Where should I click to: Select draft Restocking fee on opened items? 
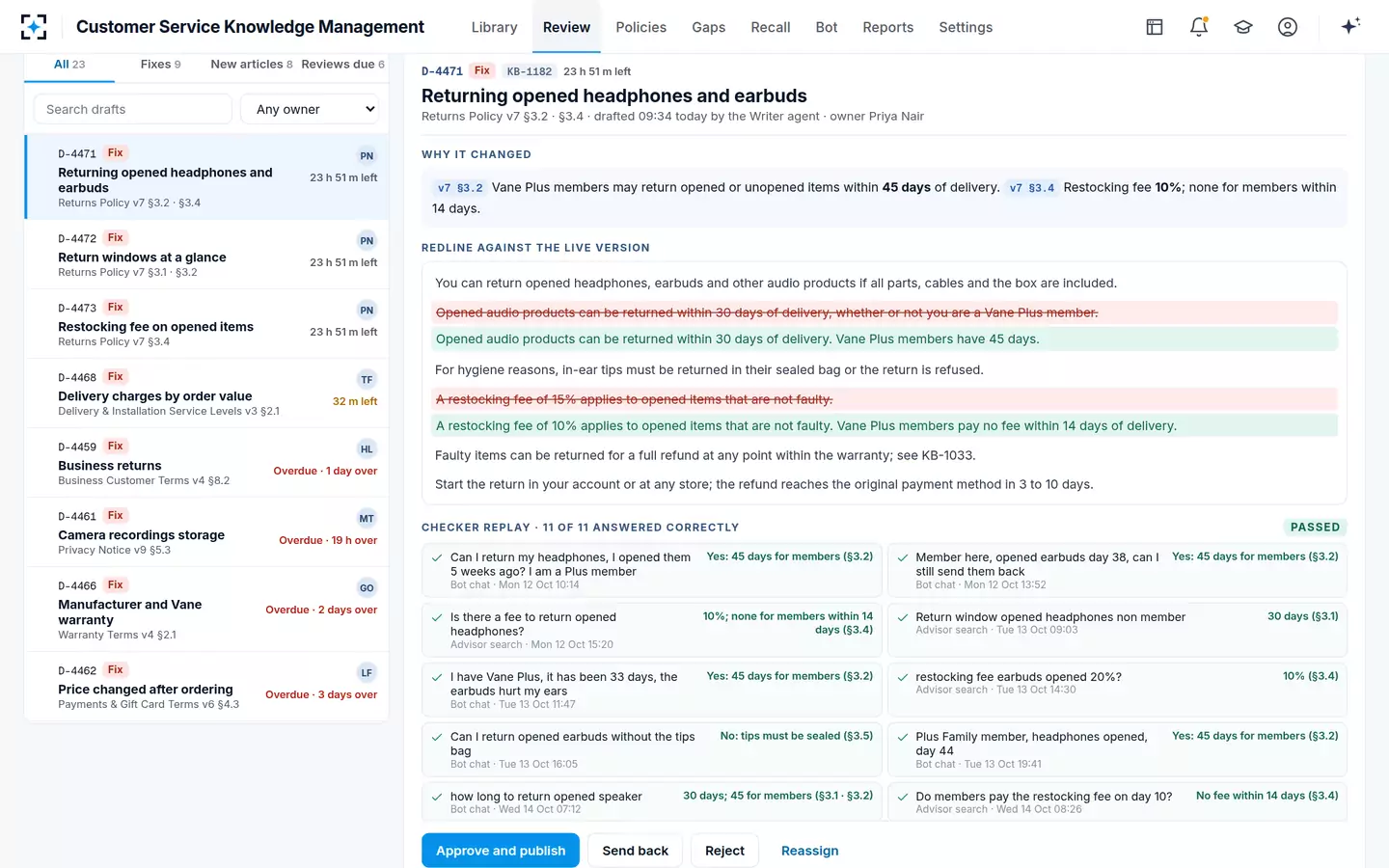(x=206, y=324)
